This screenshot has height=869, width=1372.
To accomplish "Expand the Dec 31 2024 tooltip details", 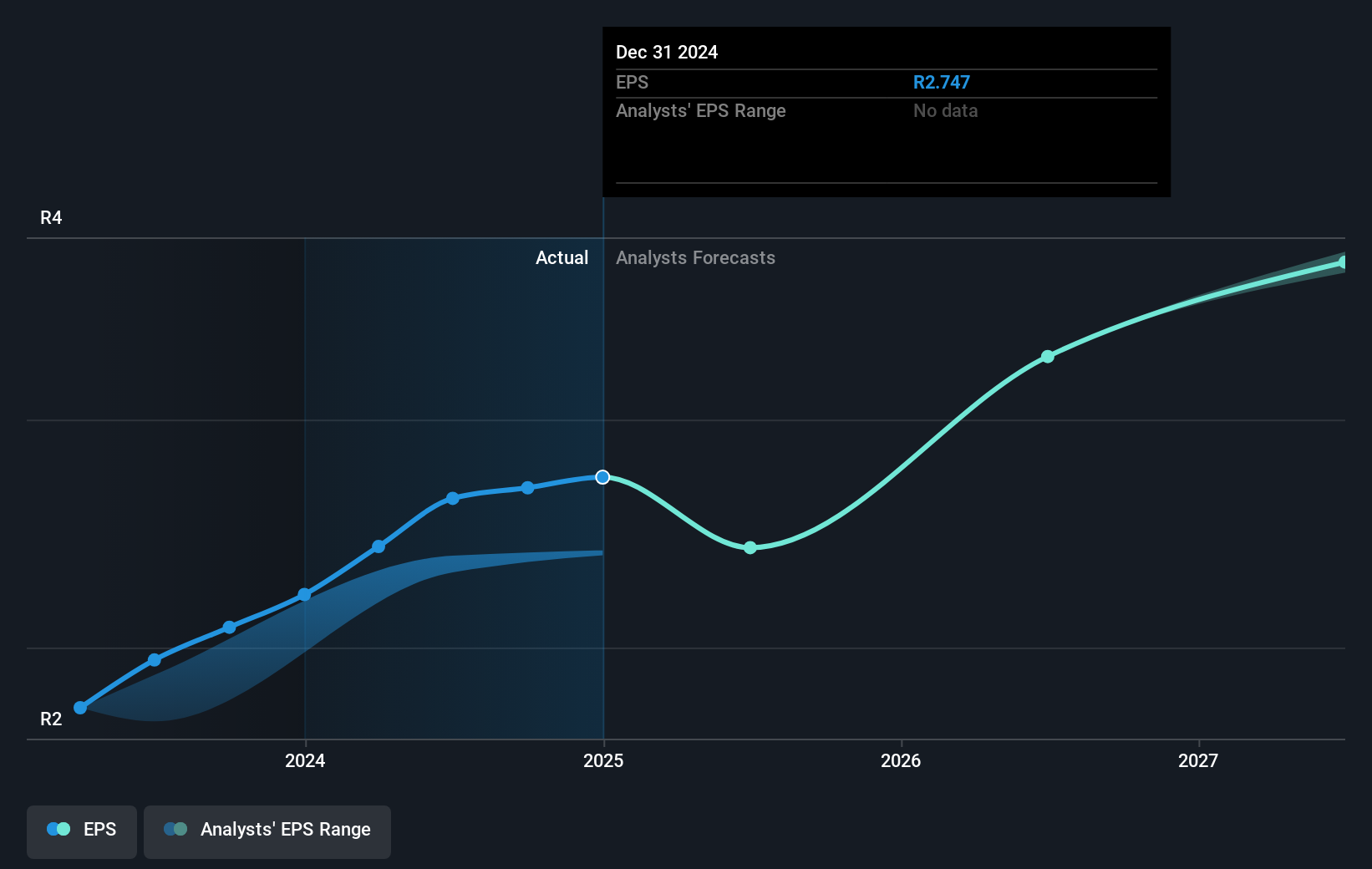I will click(667, 52).
